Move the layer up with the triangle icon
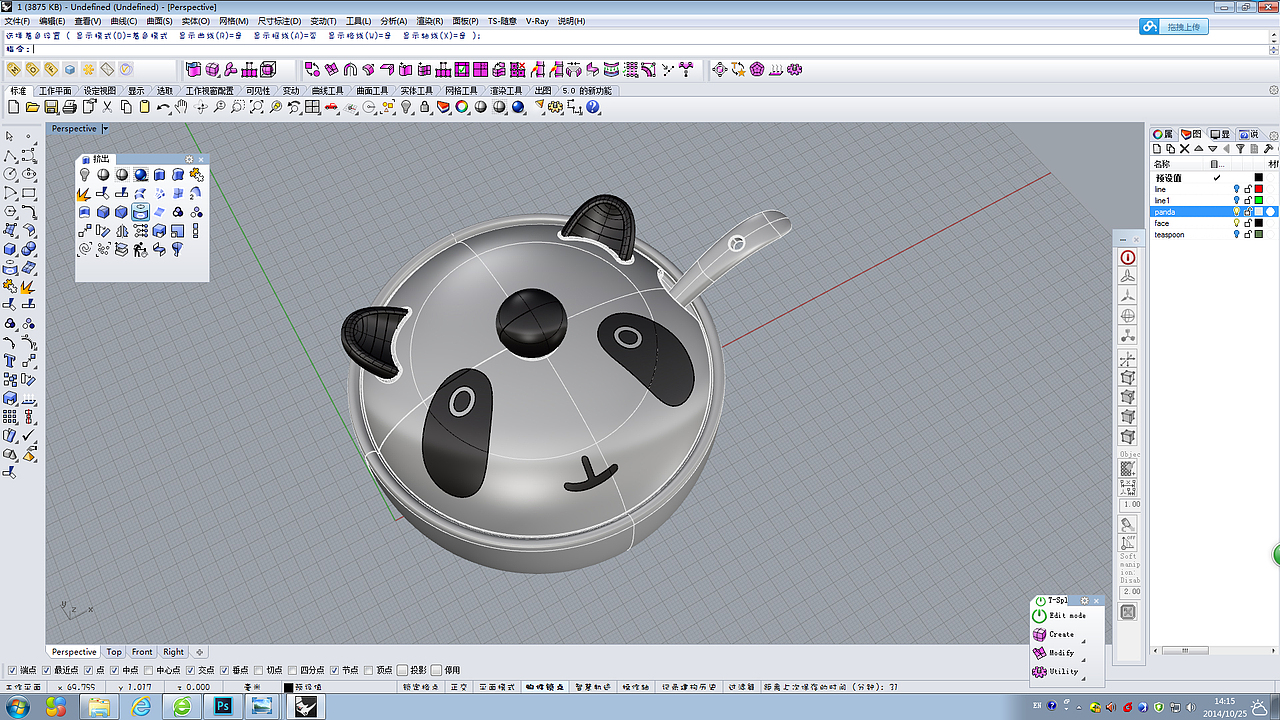The height and width of the screenshot is (720, 1280). (x=1199, y=149)
